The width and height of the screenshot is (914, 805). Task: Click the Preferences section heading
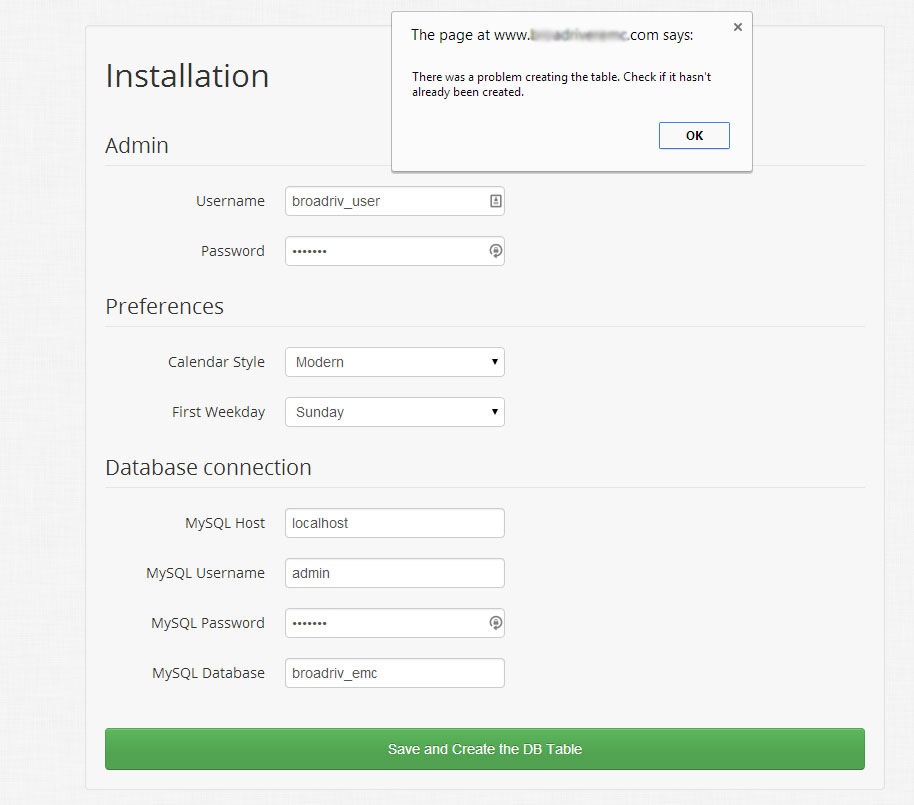[164, 307]
